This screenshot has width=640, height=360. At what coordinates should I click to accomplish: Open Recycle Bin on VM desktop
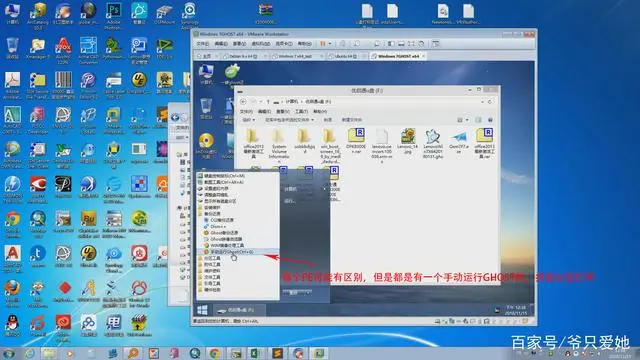[x=206, y=109]
